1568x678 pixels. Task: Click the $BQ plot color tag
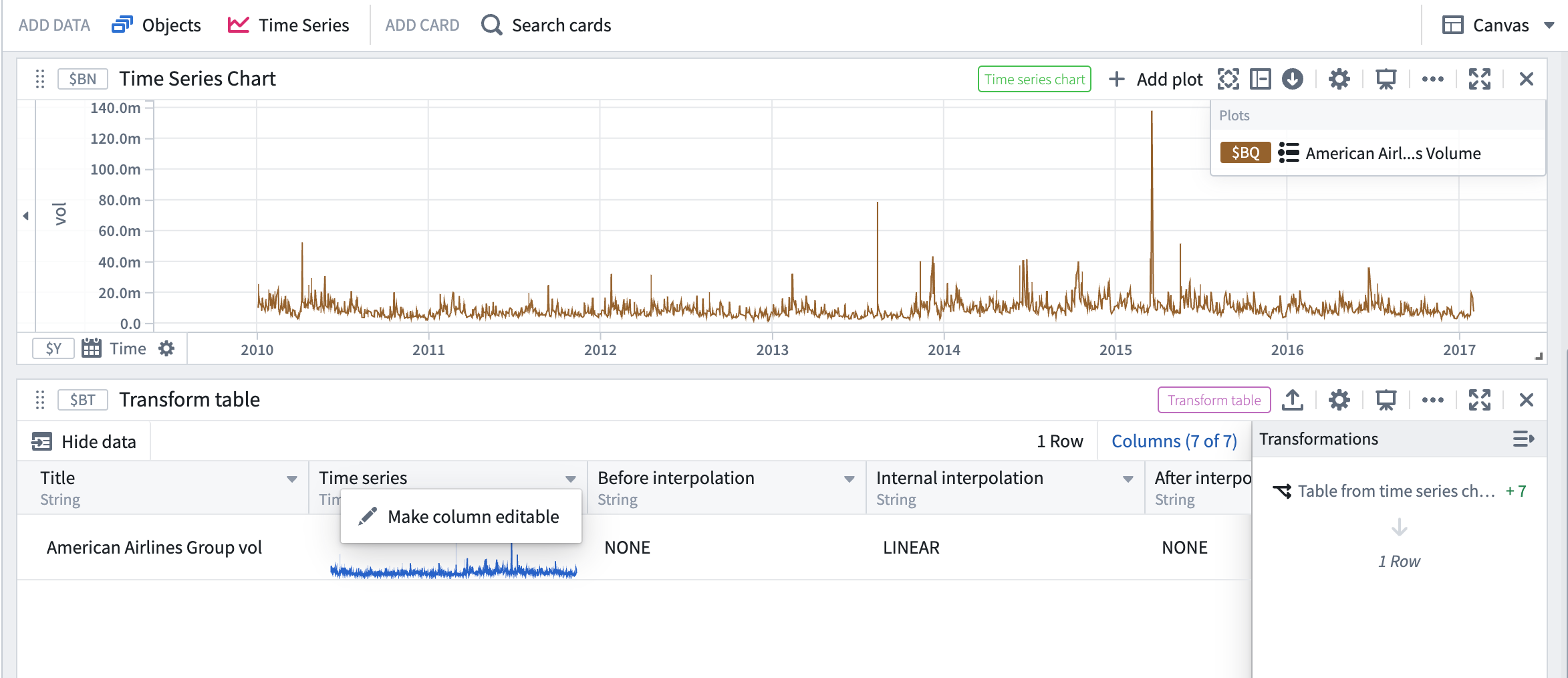1245,153
